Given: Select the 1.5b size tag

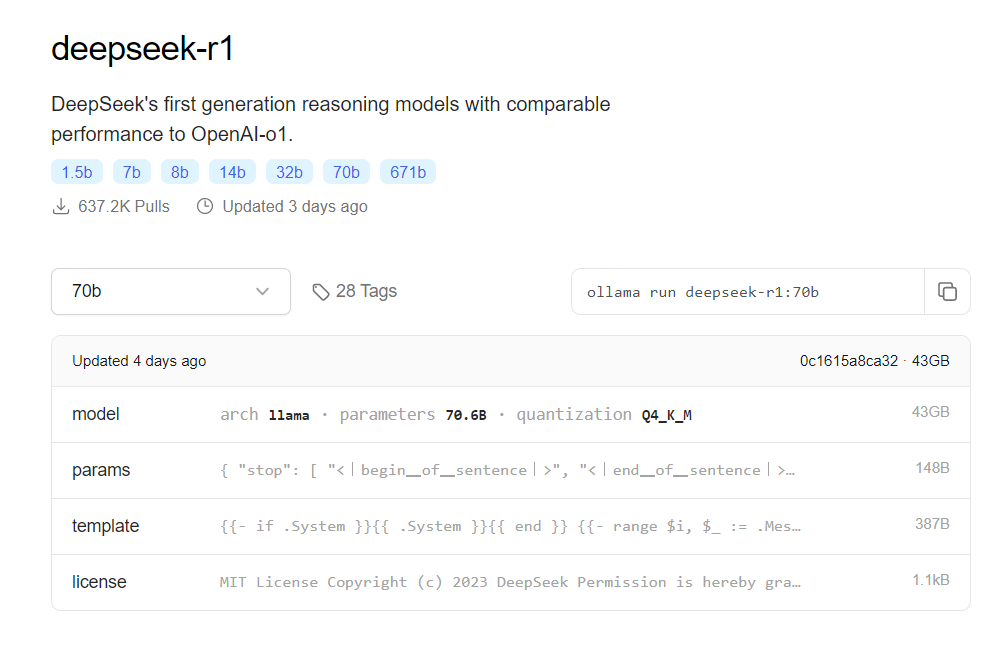Looking at the screenshot, I should [x=77, y=172].
